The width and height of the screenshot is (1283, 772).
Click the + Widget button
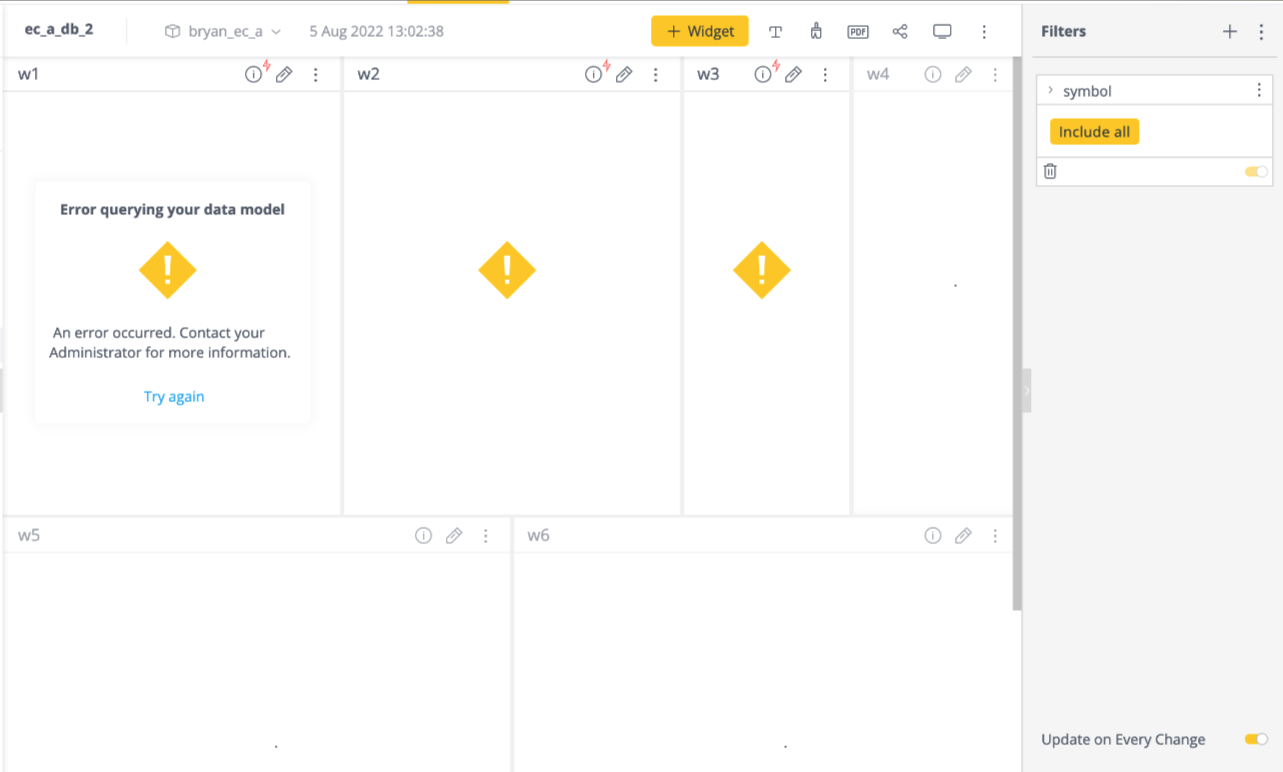[x=700, y=32]
